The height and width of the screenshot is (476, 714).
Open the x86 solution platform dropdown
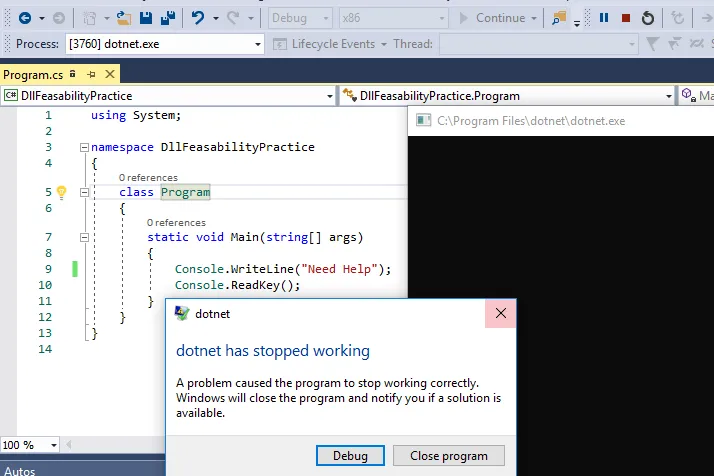pyautogui.click(x=393, y=18)
